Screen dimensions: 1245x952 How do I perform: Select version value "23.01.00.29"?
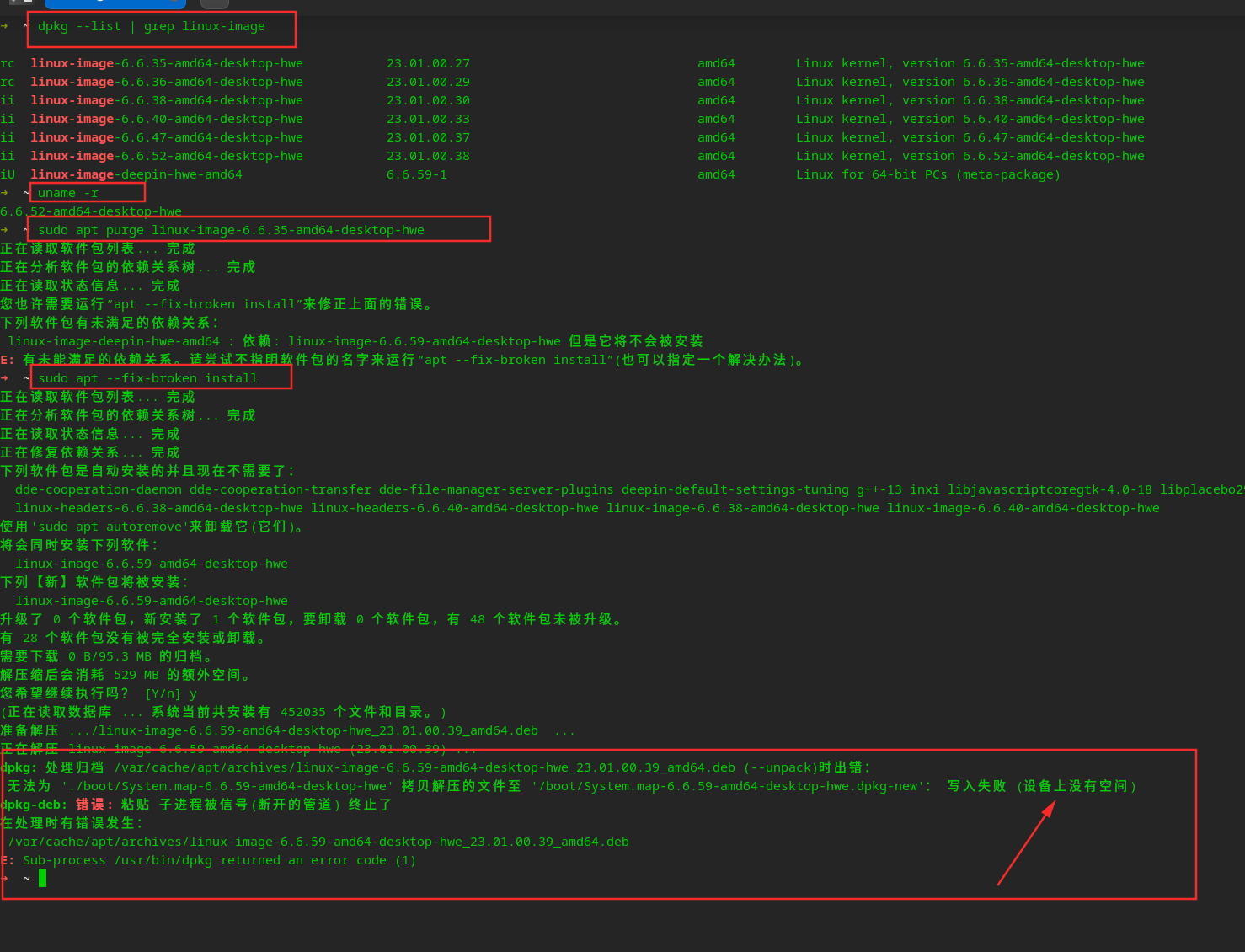click(x=428, y=82)
